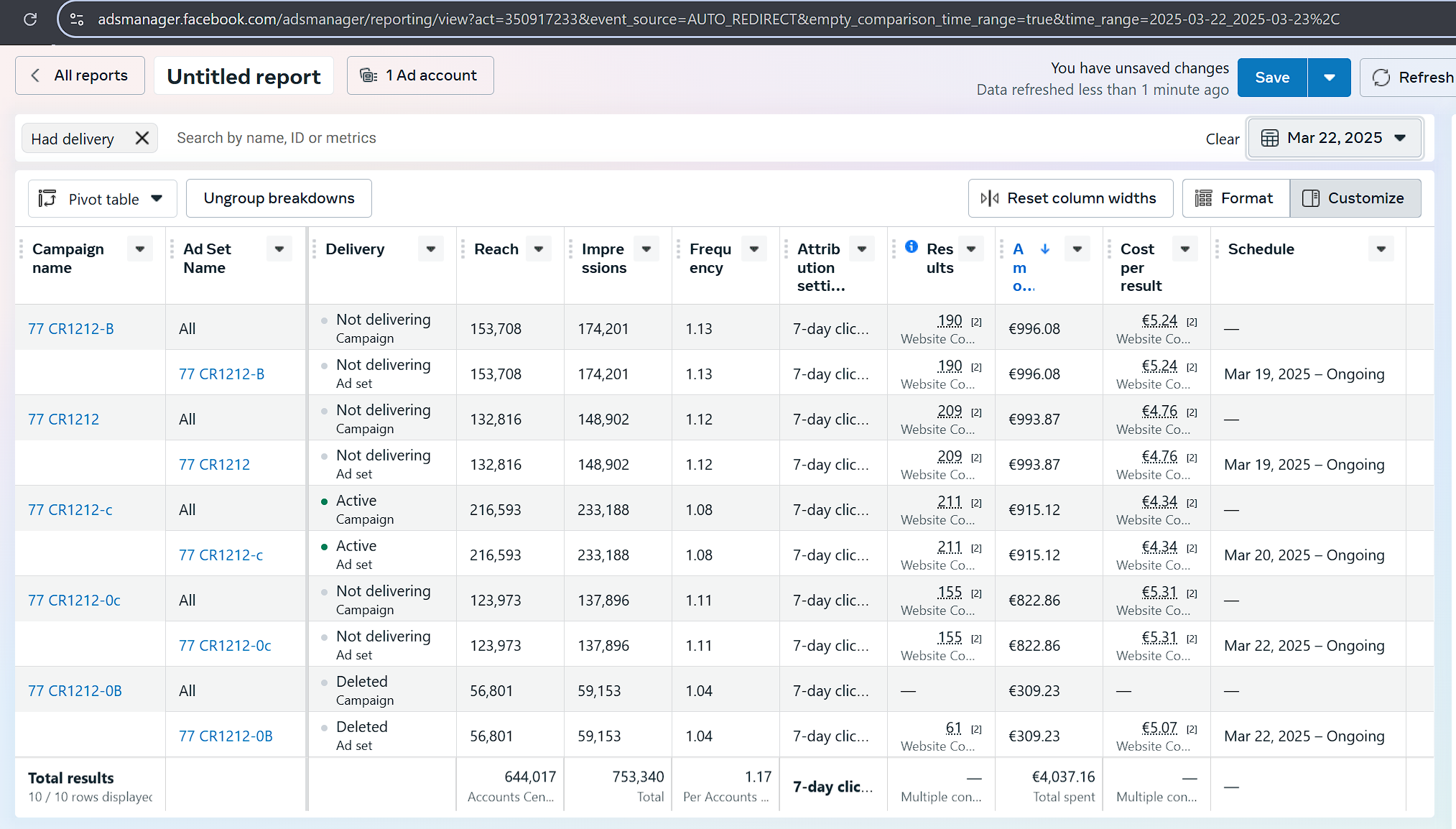Open the Format options
1456x829 pixels.
click(1235, 198)
